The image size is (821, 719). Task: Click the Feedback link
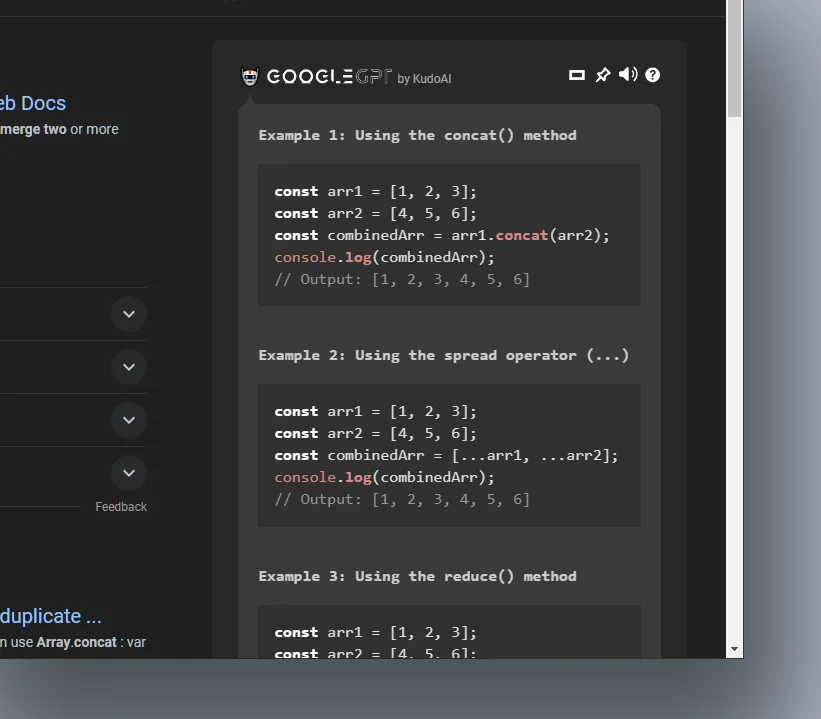(121, 507)
